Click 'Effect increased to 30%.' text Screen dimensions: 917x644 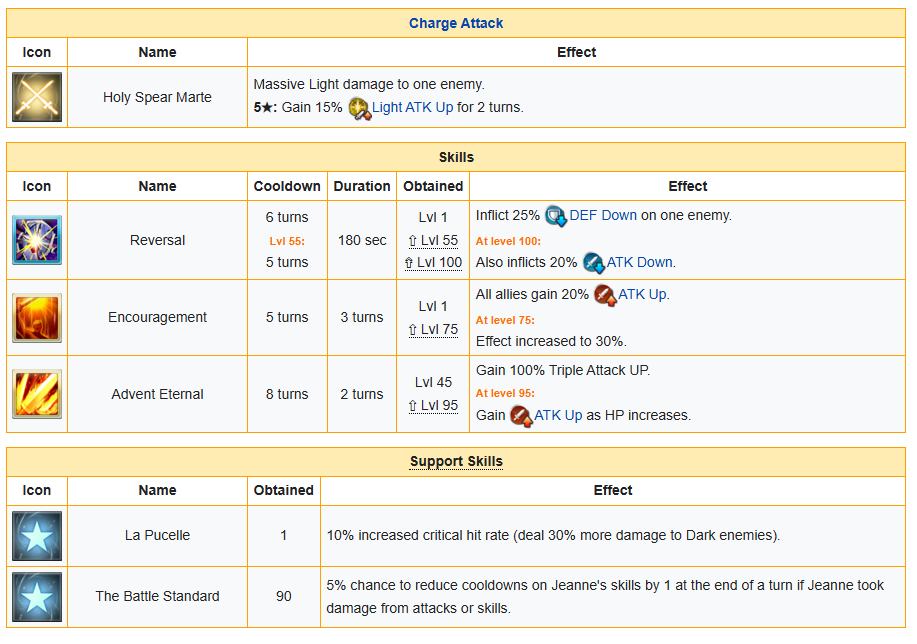coord(551,341)
